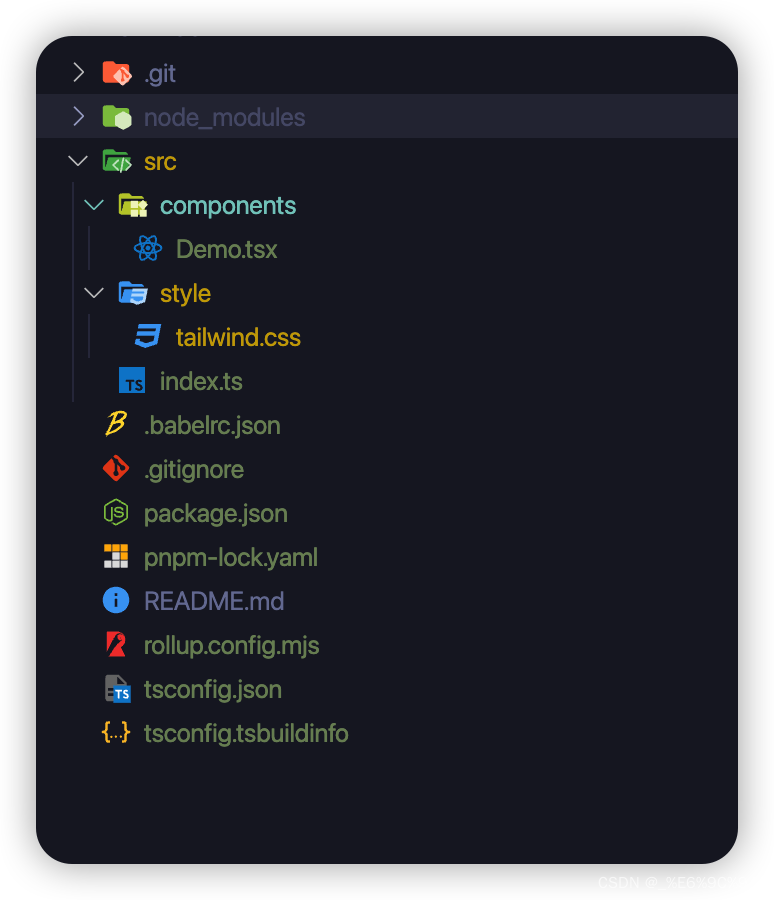Click the React icon beside Demo.tsx
The height and width of the screenshot is (900, 774).
point(148,248)
